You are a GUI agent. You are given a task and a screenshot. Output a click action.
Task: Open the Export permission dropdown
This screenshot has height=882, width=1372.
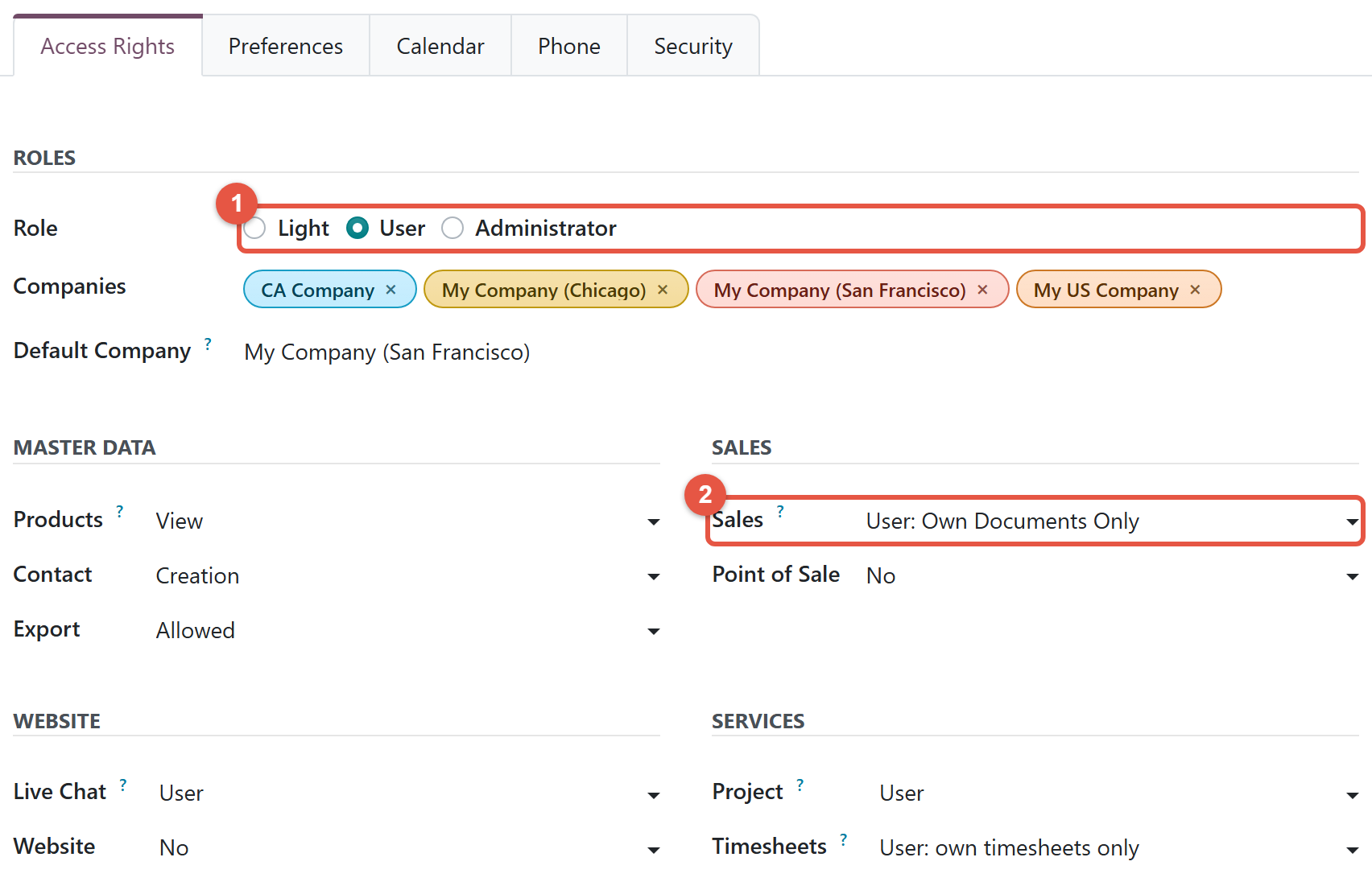408,631
